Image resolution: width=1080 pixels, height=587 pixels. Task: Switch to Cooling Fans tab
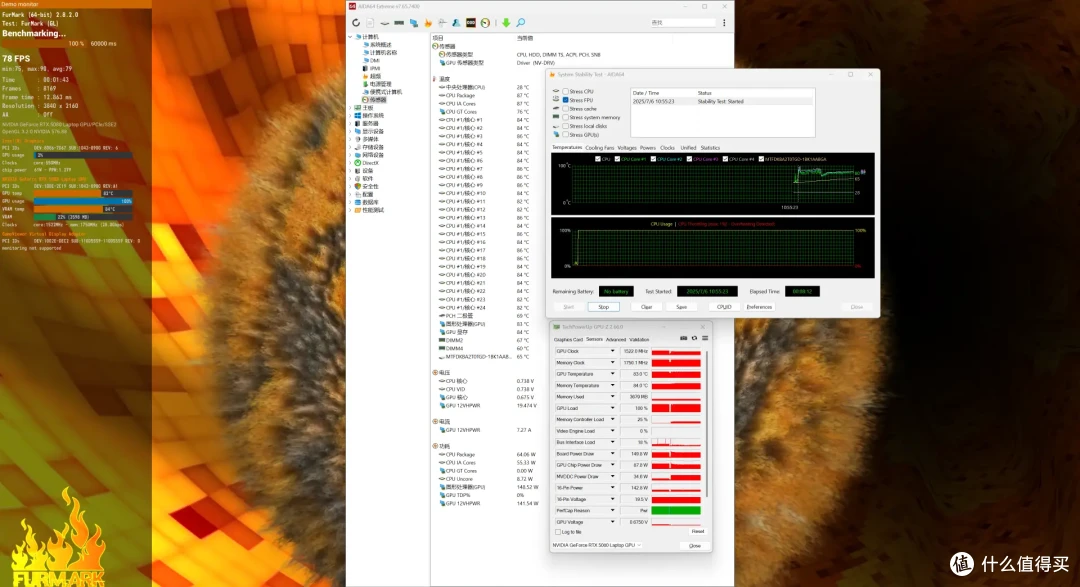click(599, 147)
